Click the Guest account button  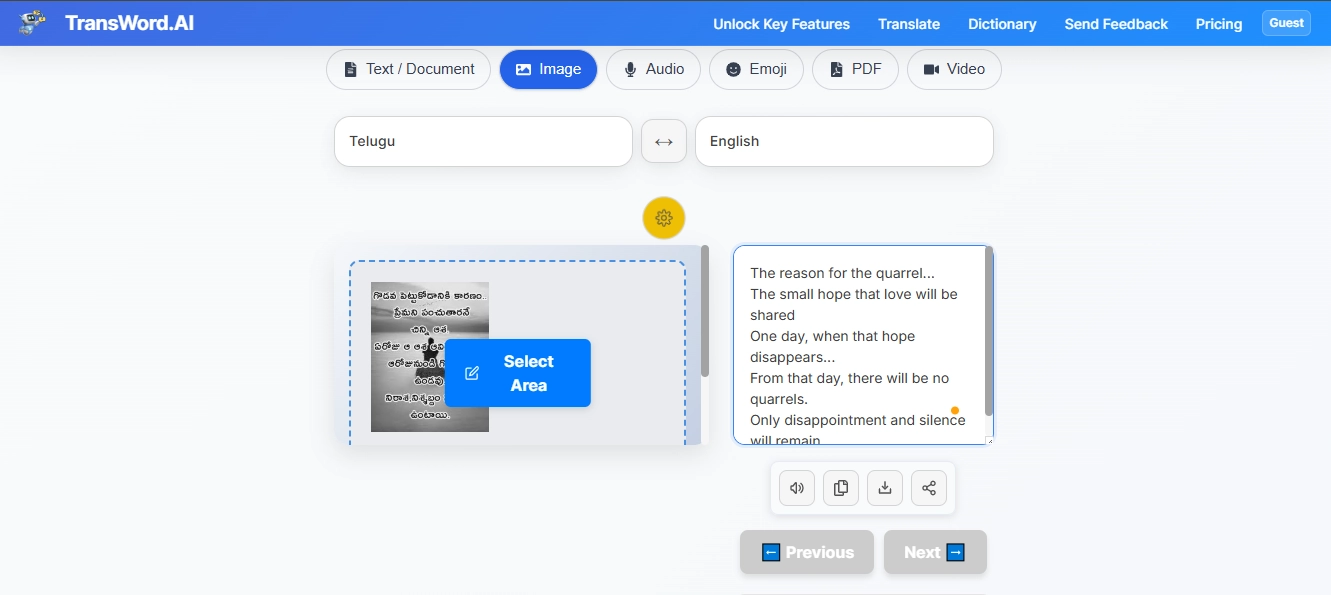pyautogui.click(x=1285, y=22)
